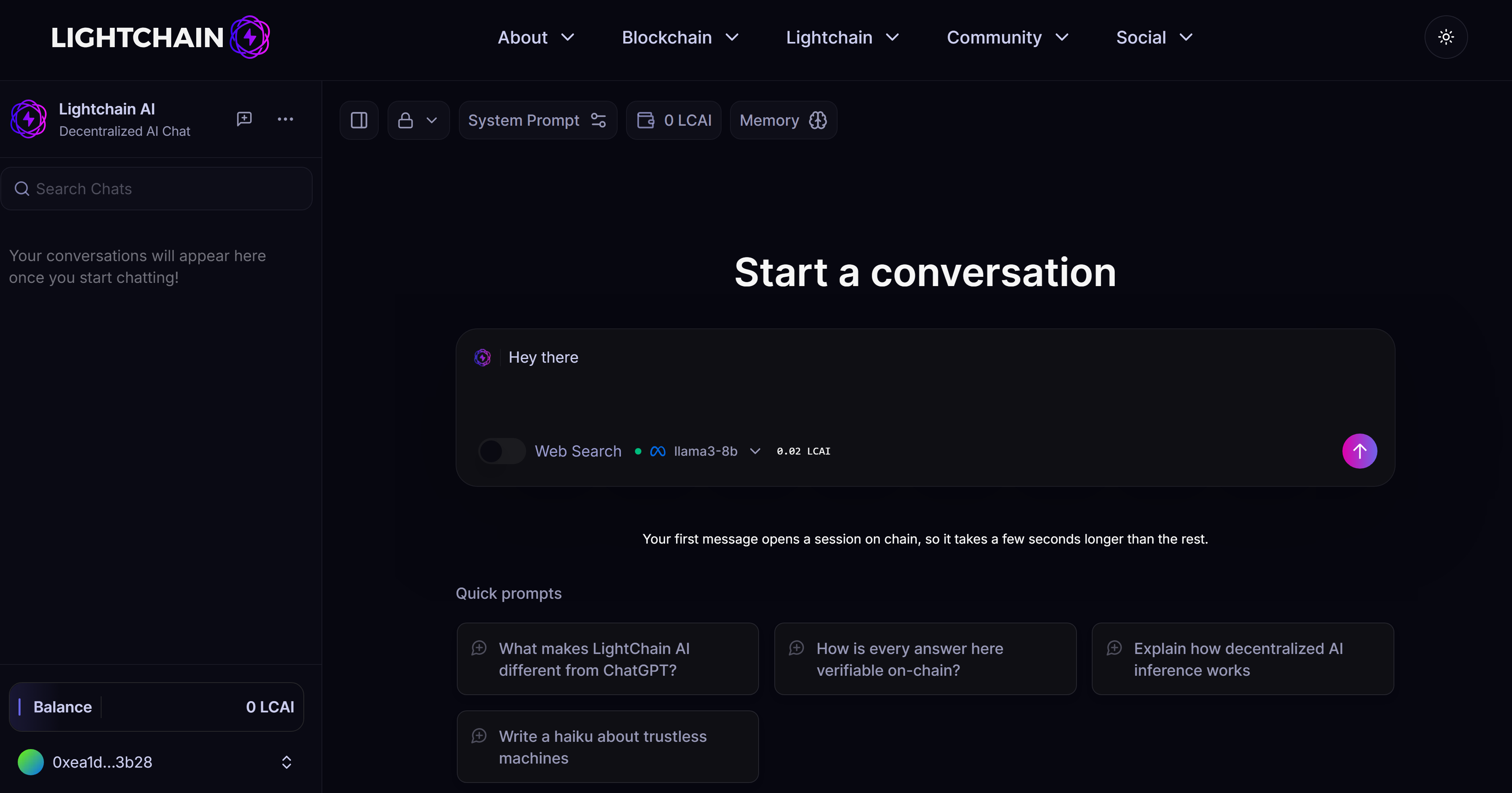This screenshot has height=793, width=1512.
Task: Click the Search Chats input field
Action: [x=156, y=189]
